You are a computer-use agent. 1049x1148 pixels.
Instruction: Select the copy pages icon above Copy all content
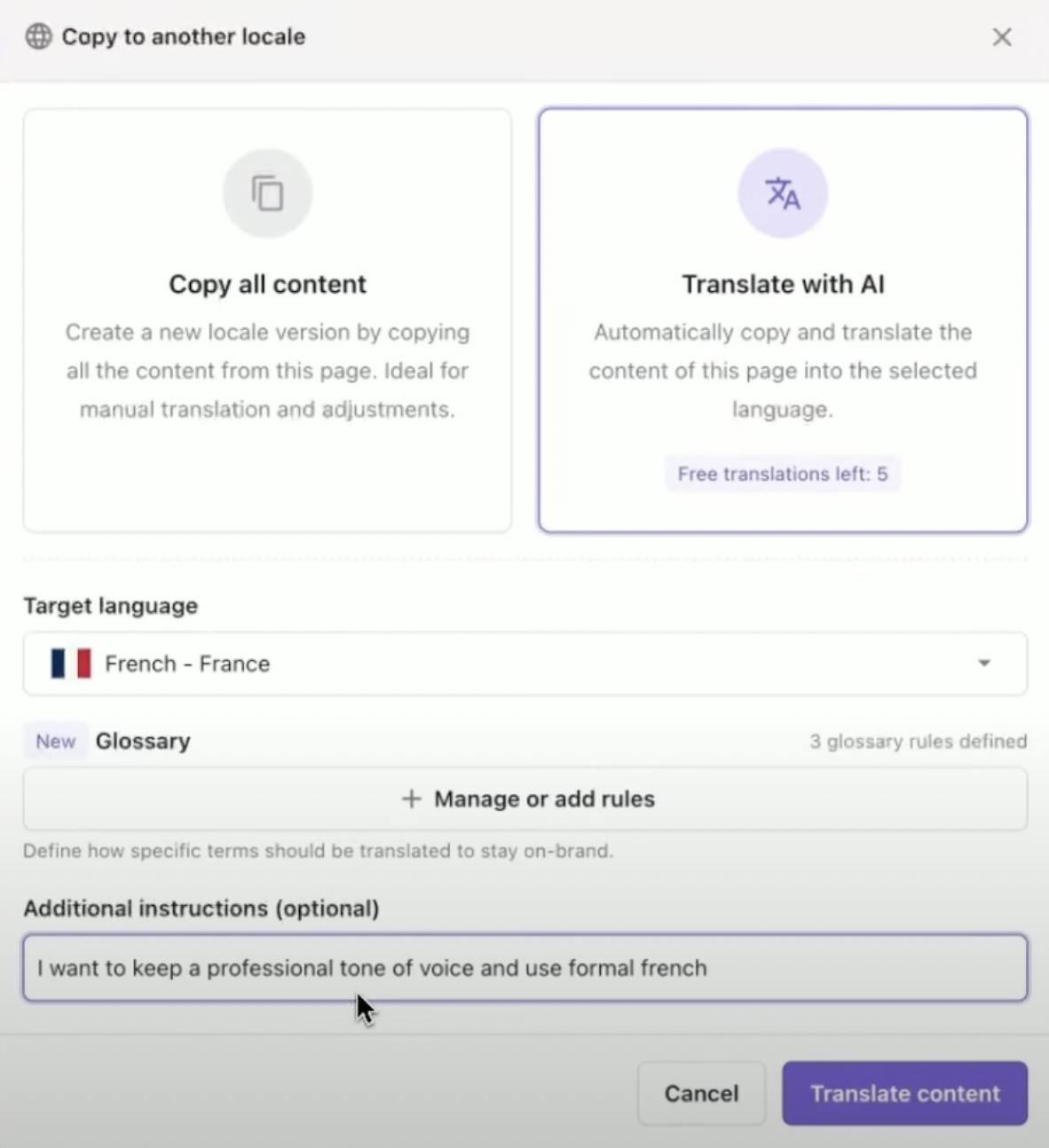pyautogui.click(x=267, y=193)
